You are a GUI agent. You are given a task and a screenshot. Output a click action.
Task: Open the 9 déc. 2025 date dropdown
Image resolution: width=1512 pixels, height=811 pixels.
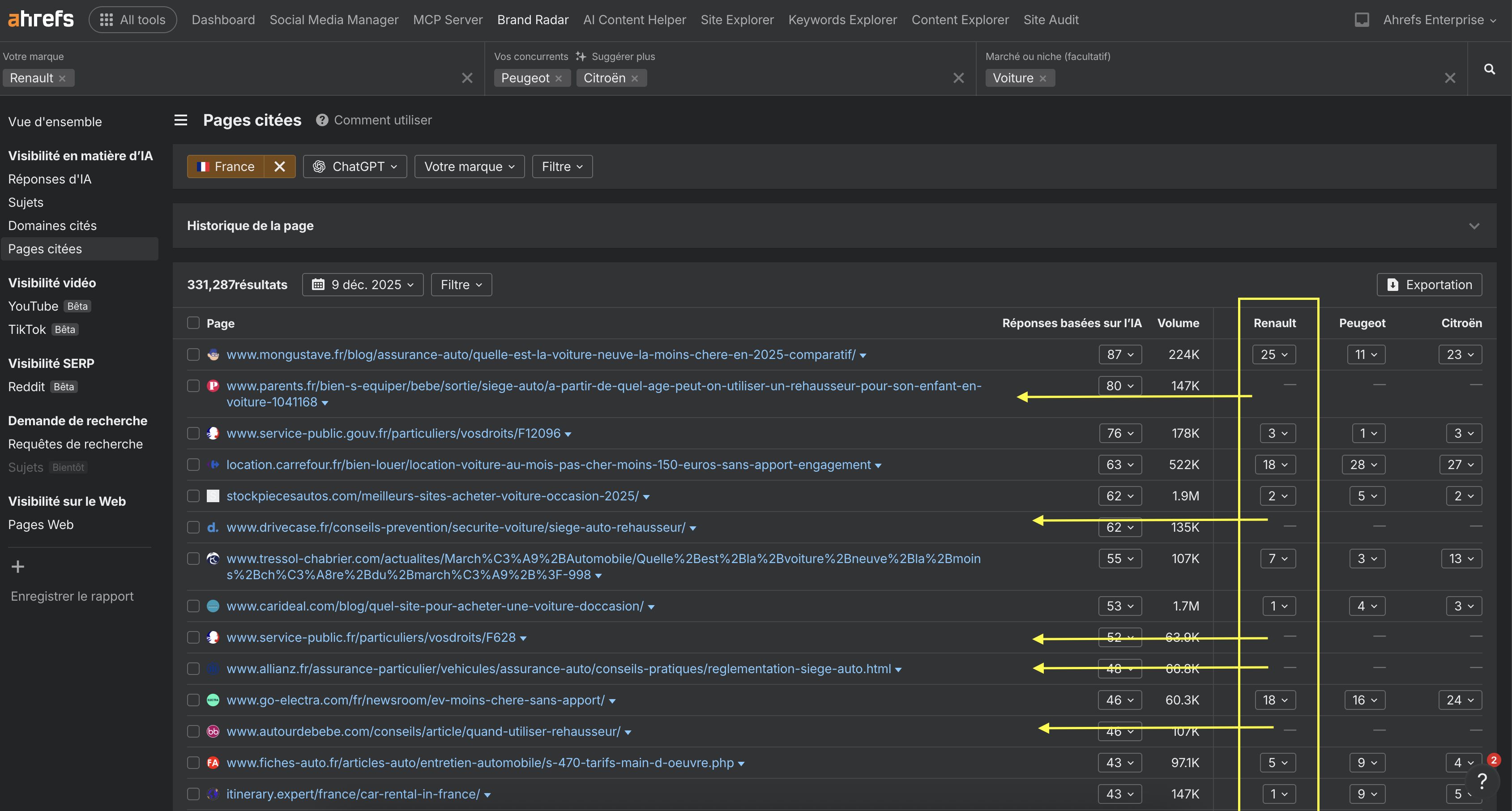tap(362, 284)
